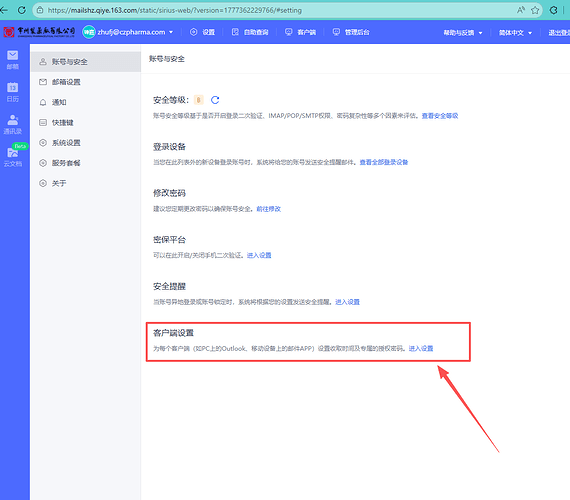Screen dimensions: 570x500
Task: Select 关于 in the settings menu
Action: 86,183
